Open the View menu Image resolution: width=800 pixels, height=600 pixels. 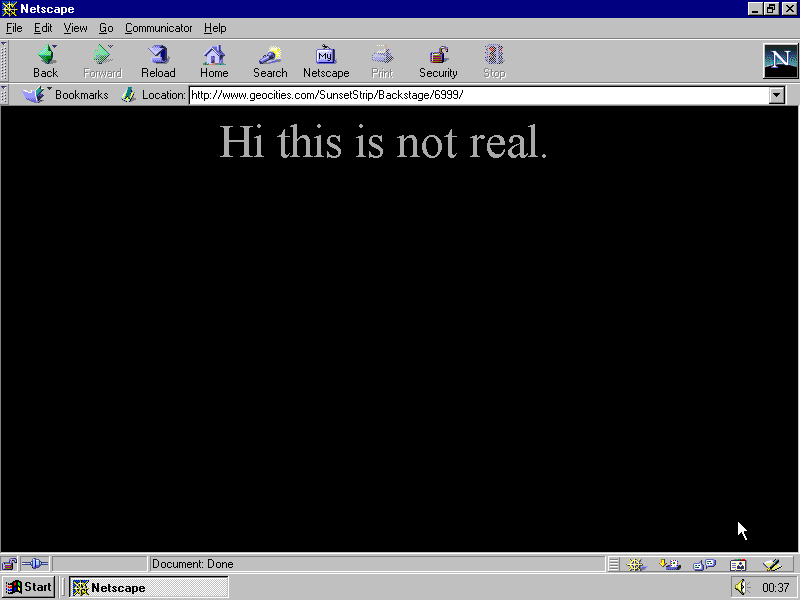coord(75,28)
